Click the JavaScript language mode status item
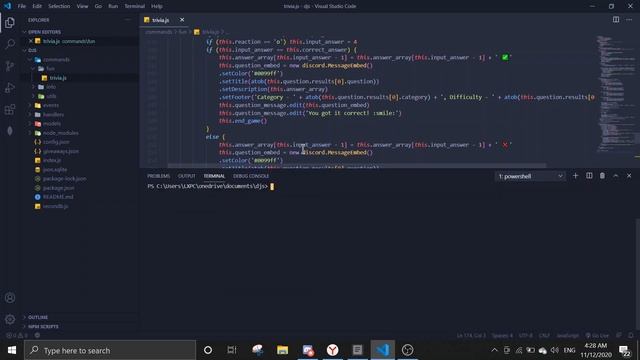The image size is (640, 360). click(x=568, y=335)
